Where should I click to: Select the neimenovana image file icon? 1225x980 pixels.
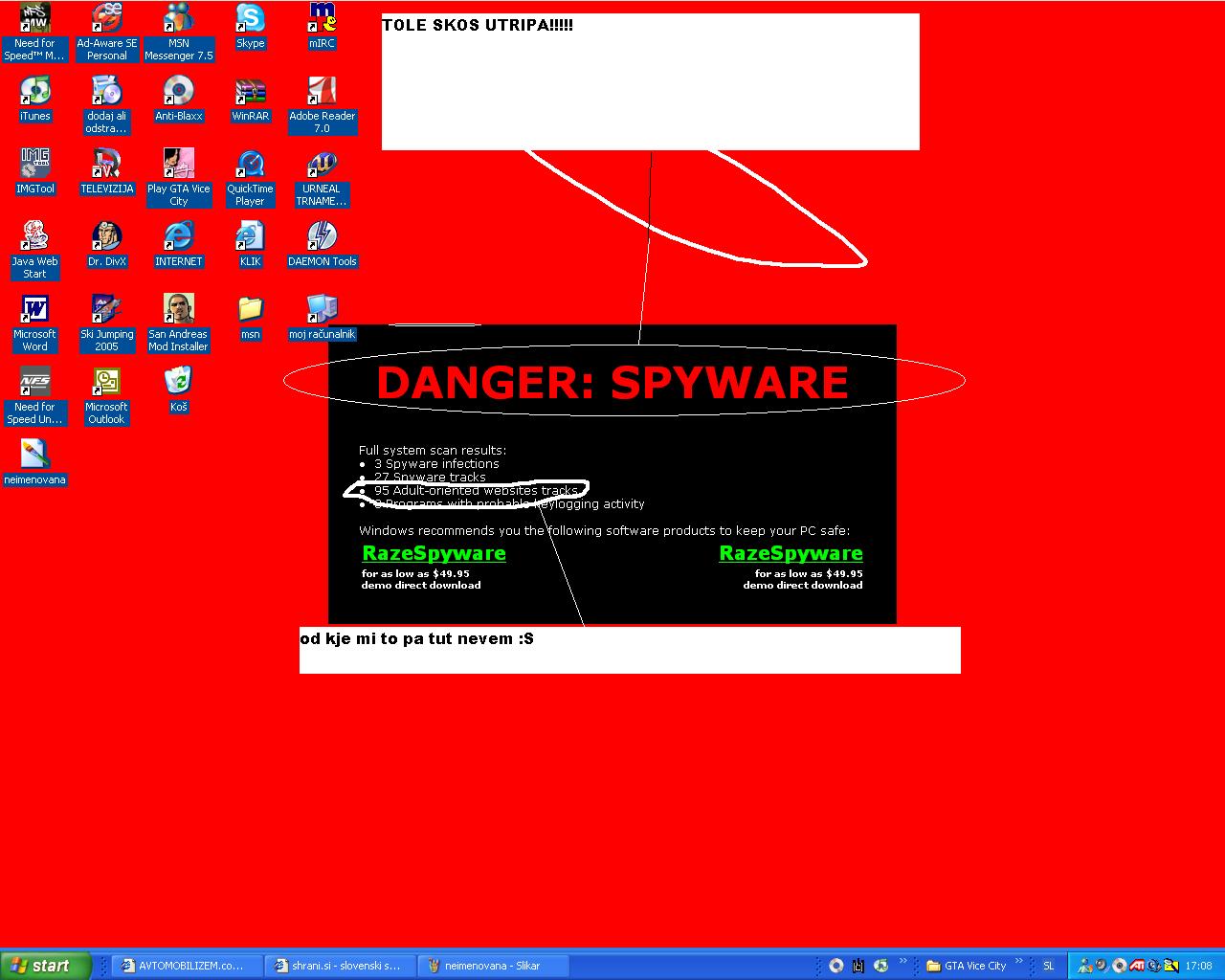point(34,462)
